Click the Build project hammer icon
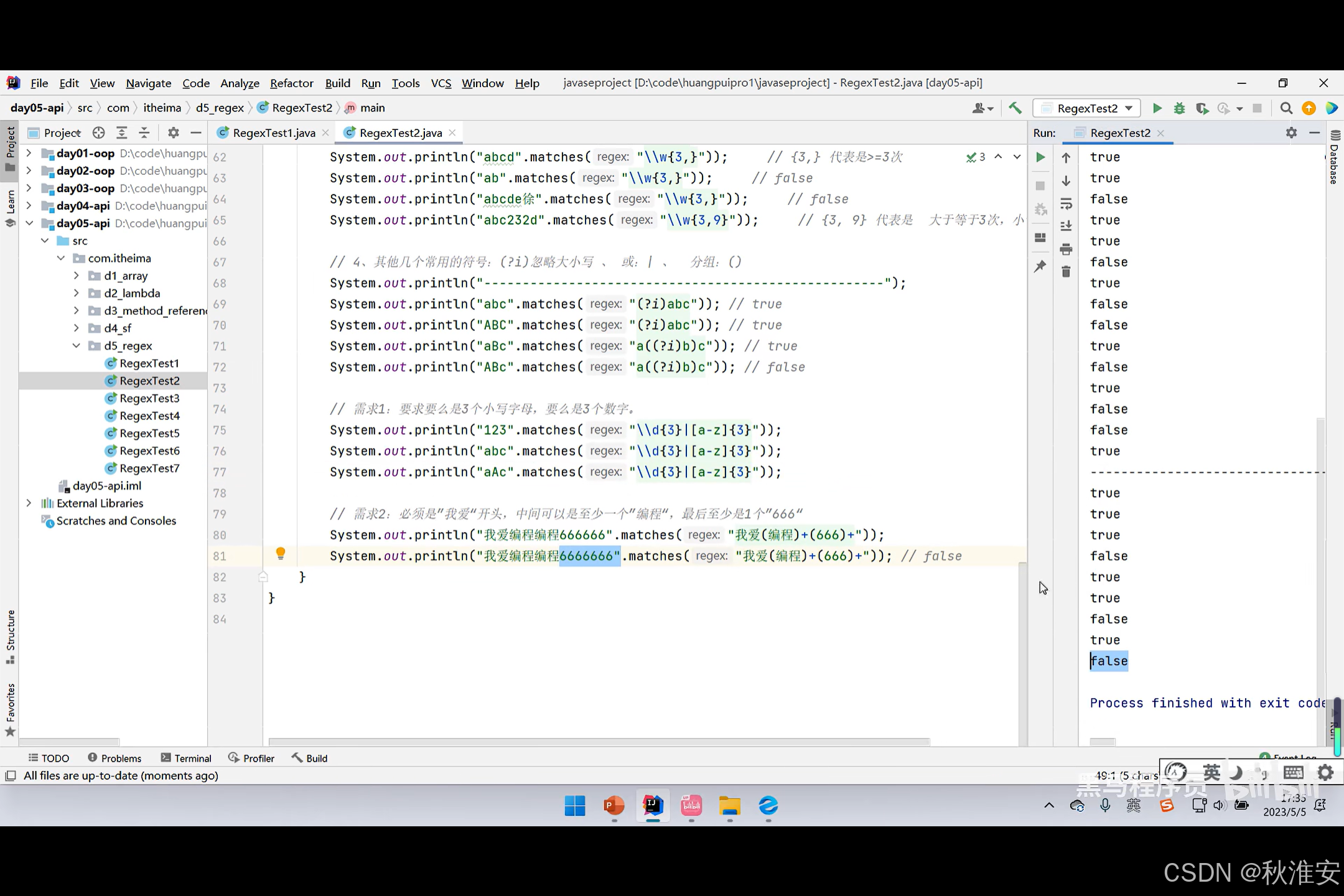1344x896 pixels. [1015, 108]
